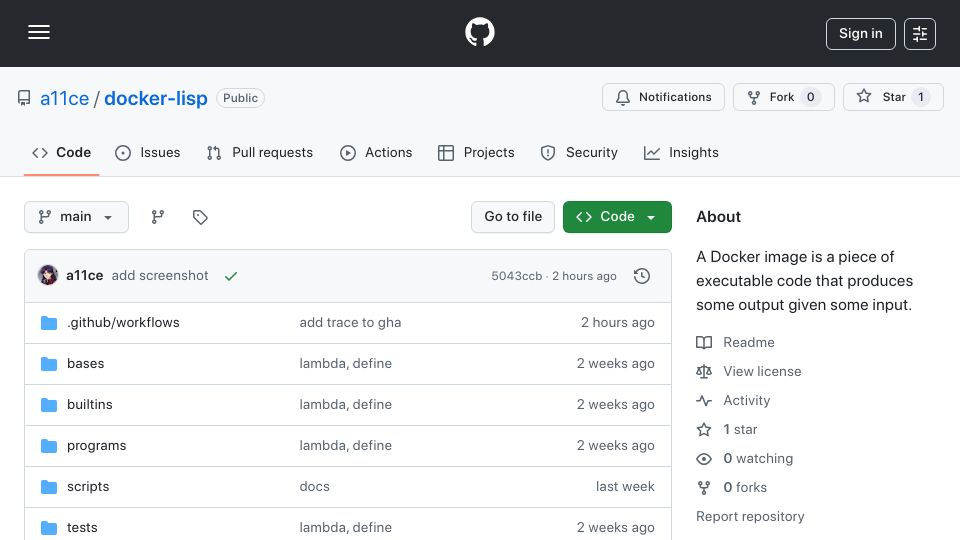Open the Activity link in About
The height and width of the screenshot is (540, 960).
(747, 400)
